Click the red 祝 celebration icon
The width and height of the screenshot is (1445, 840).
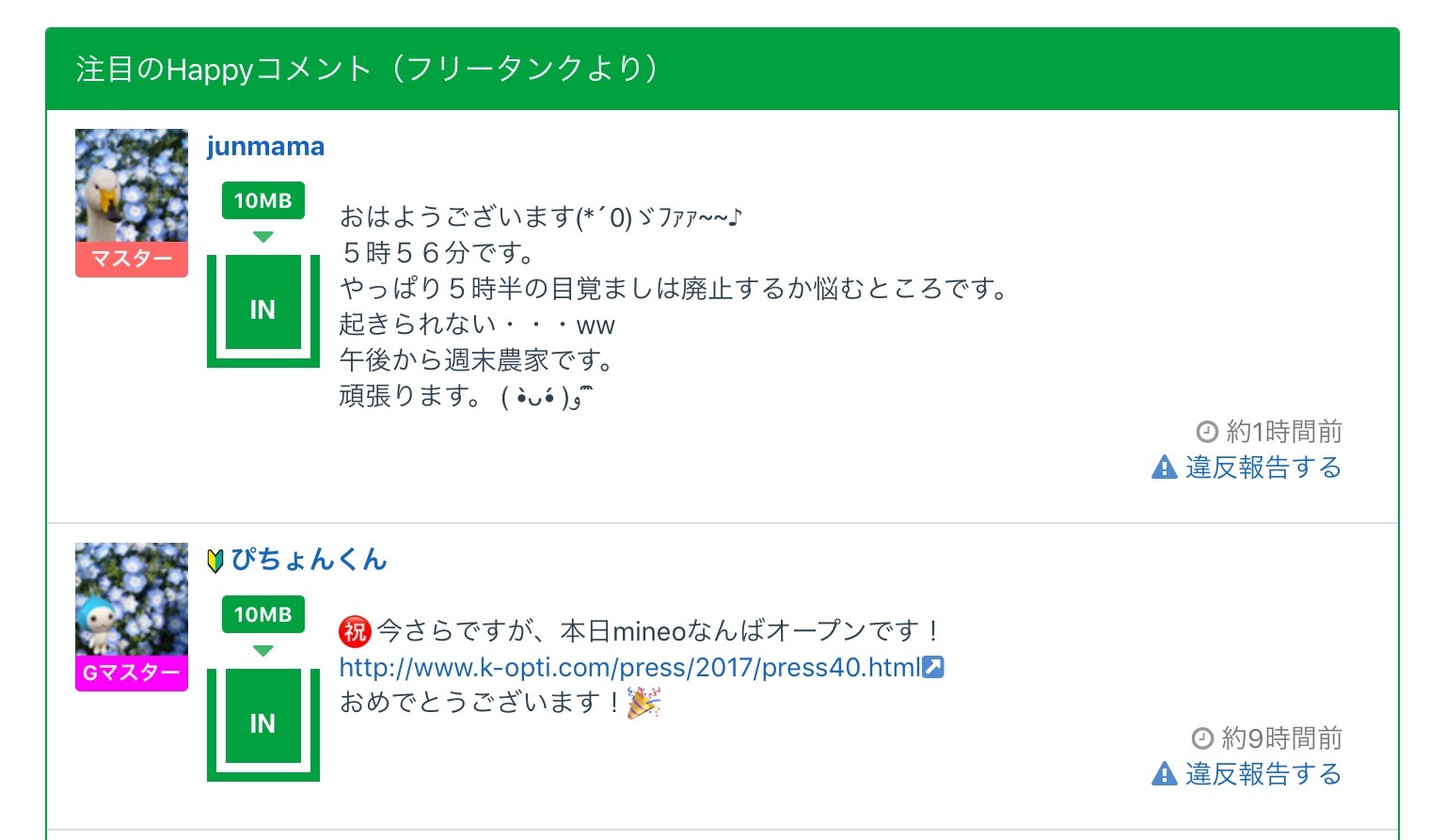coord(355,631)
